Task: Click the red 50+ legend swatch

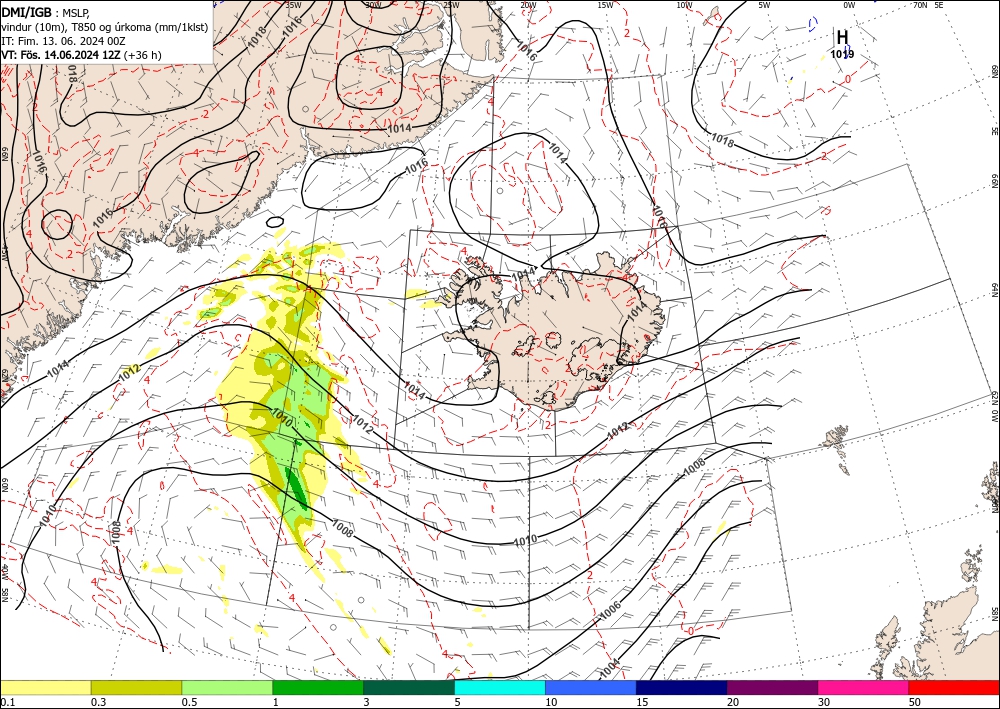Action: click(954, 687)
